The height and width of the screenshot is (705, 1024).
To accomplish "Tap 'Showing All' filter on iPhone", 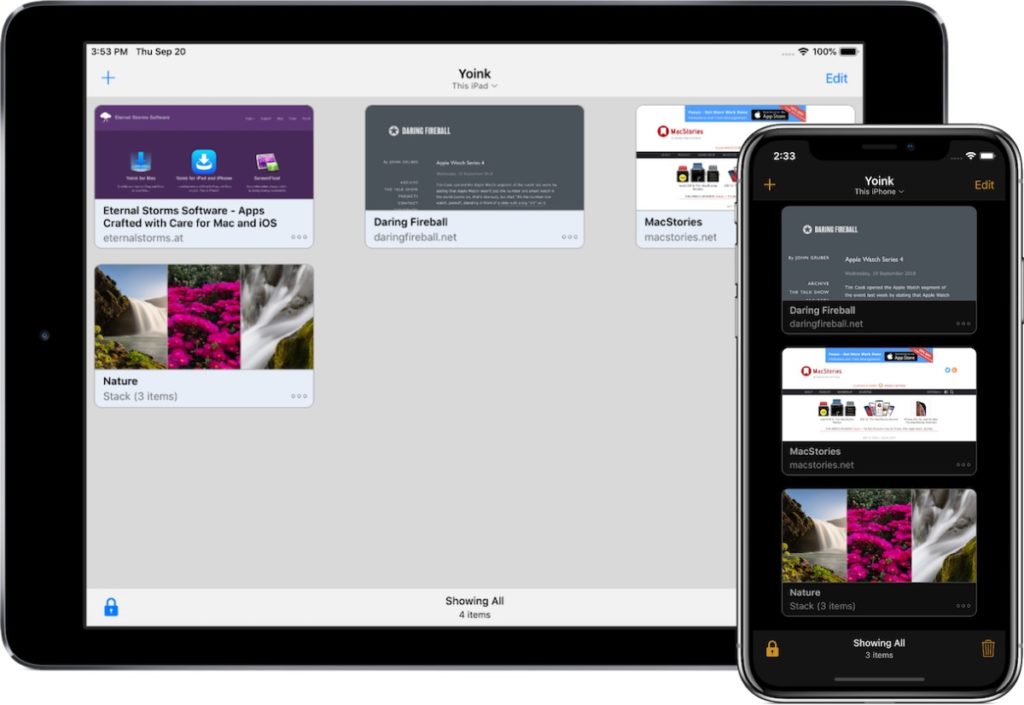I will (x=879, y=648).
